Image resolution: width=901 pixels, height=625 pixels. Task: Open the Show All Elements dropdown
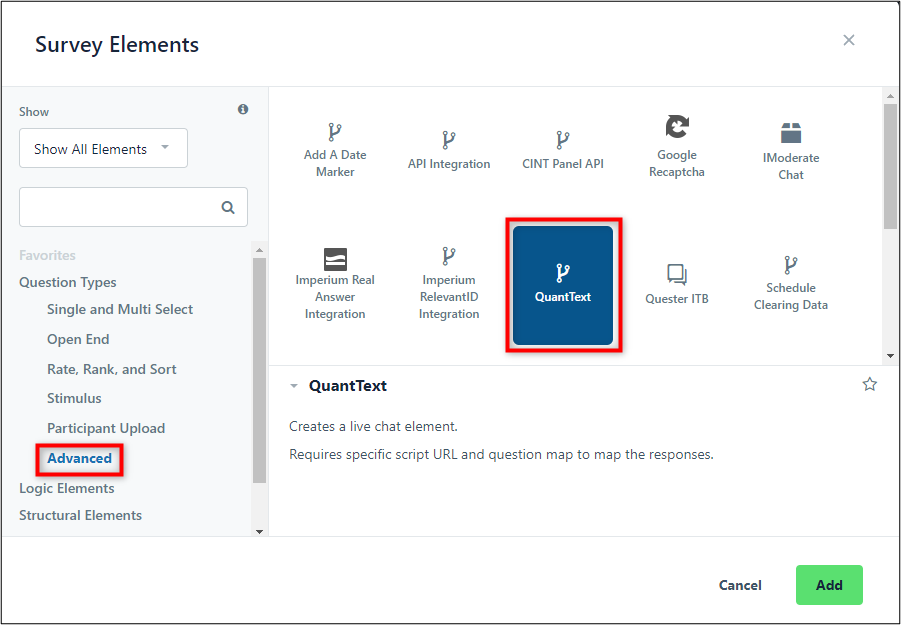click(x=103, y=148)
